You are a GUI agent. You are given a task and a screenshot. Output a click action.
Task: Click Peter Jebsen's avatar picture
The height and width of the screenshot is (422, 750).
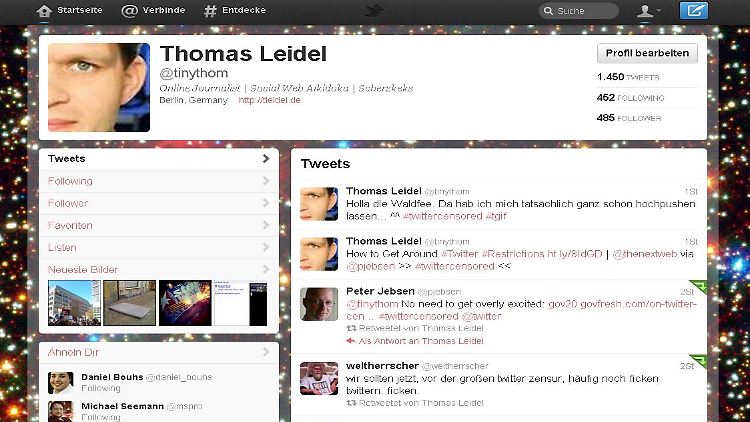(319, 304)
